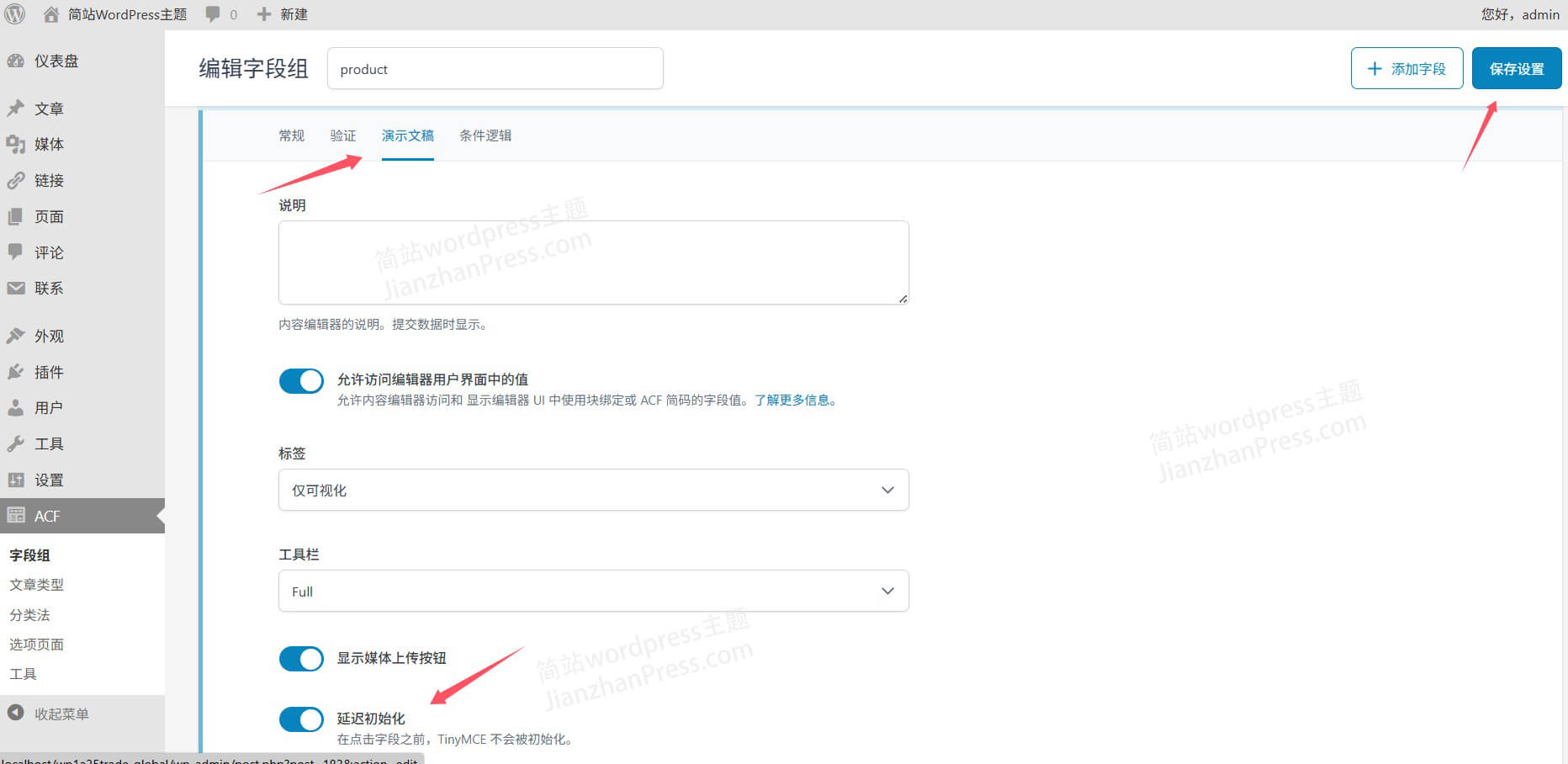Switch to the 验证 tab

coord(343,135)
